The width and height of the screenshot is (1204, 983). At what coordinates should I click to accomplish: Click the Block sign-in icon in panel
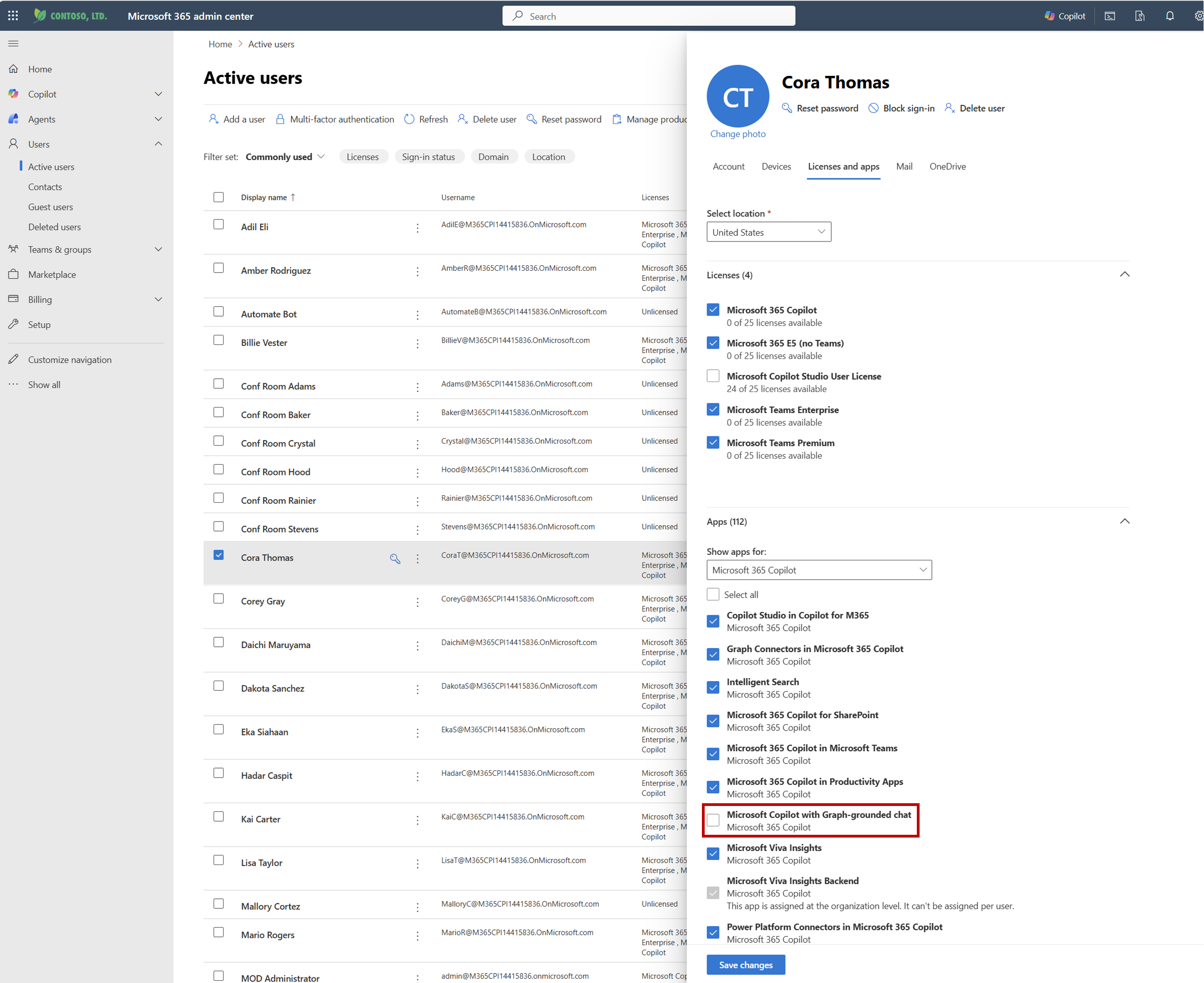click(873, 107)
